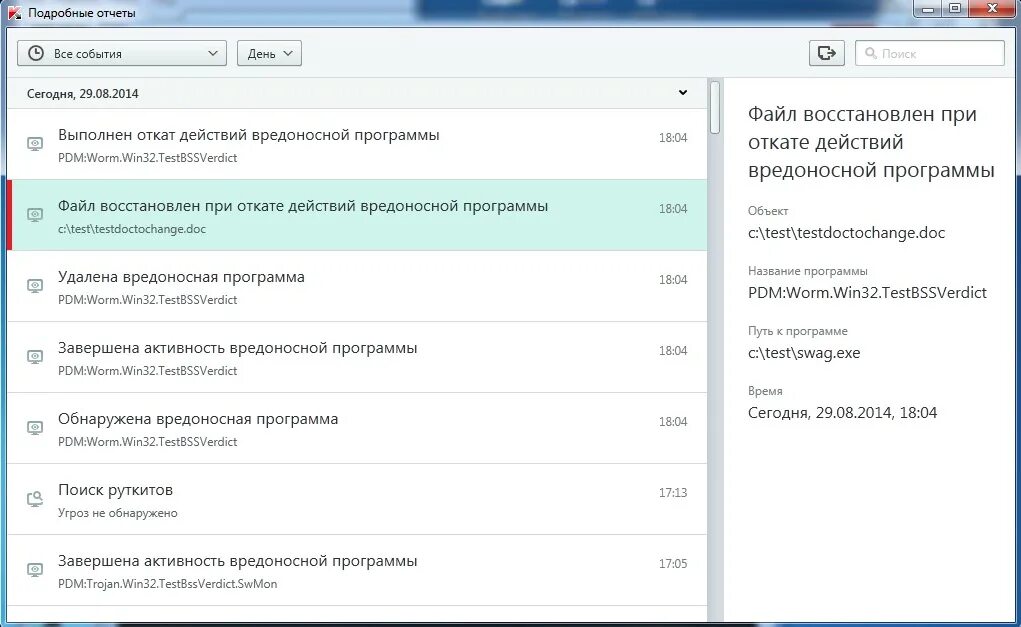Select 'Обнаружена вредоносная программа' event
Viewport: 1021px width, 627px height.
[357, 428]
